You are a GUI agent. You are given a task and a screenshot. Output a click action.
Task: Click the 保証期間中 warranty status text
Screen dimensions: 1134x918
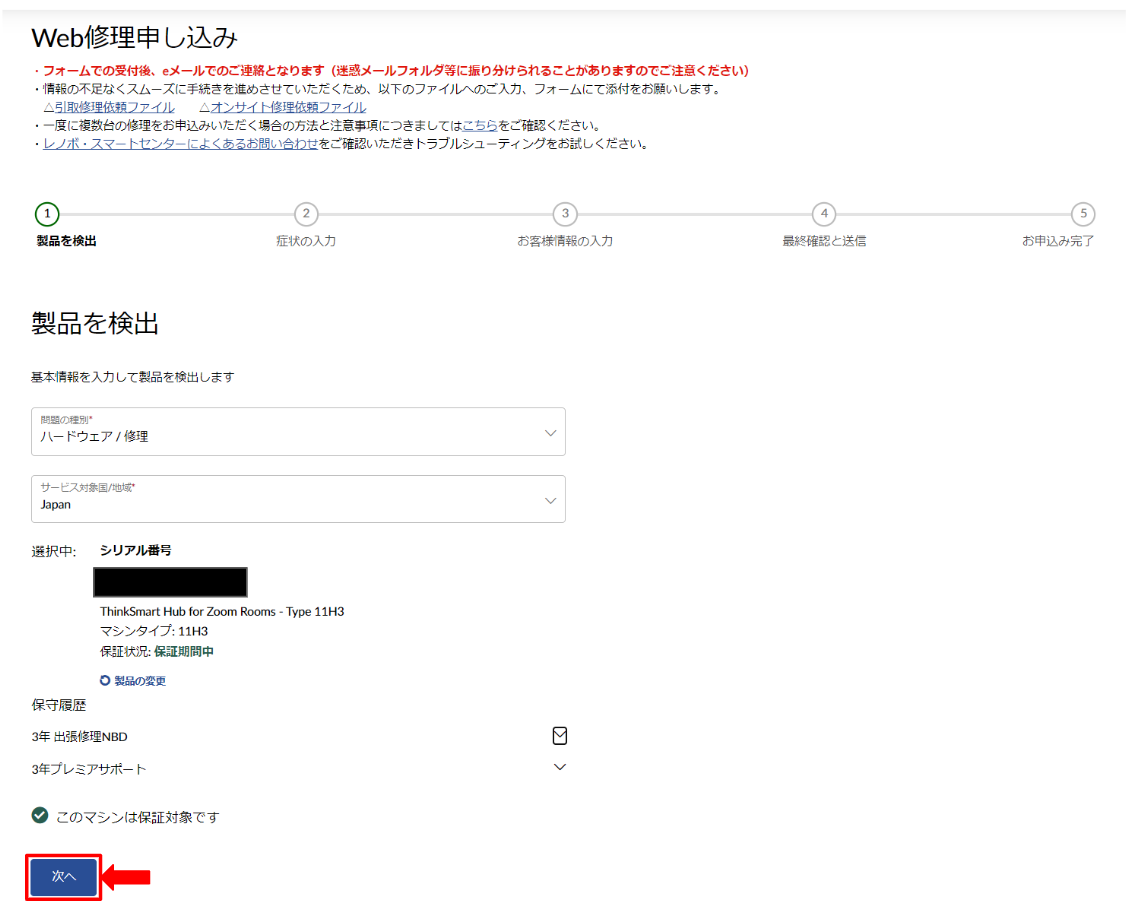[x=184, y=652]
